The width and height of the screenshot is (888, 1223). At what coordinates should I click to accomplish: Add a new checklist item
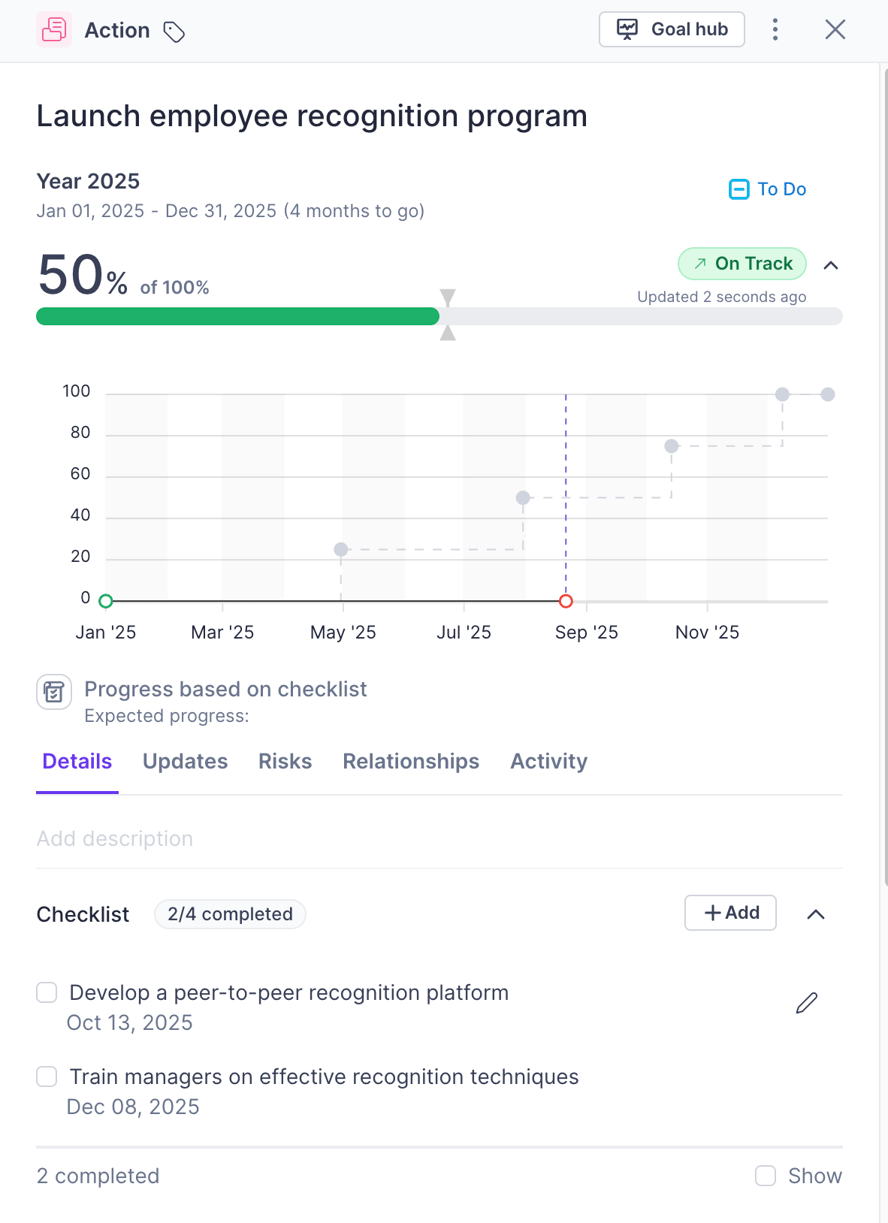point(731,912)
